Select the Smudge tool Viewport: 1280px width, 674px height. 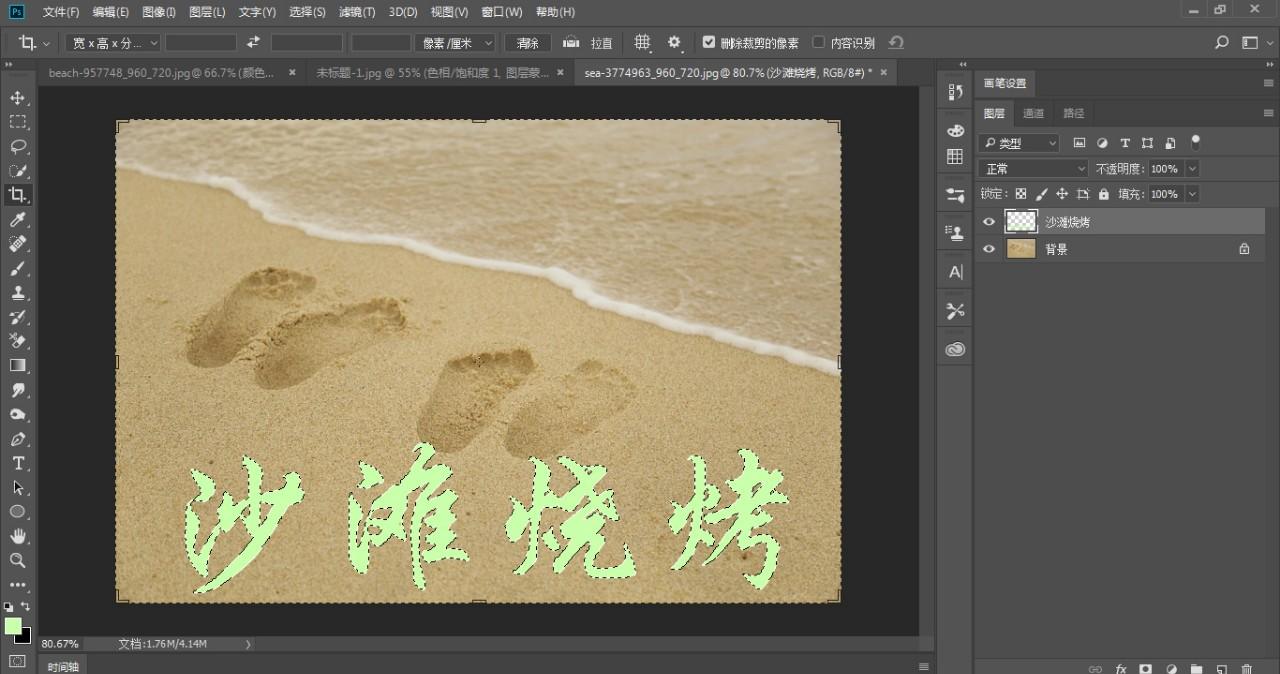(x=18, y=390)
